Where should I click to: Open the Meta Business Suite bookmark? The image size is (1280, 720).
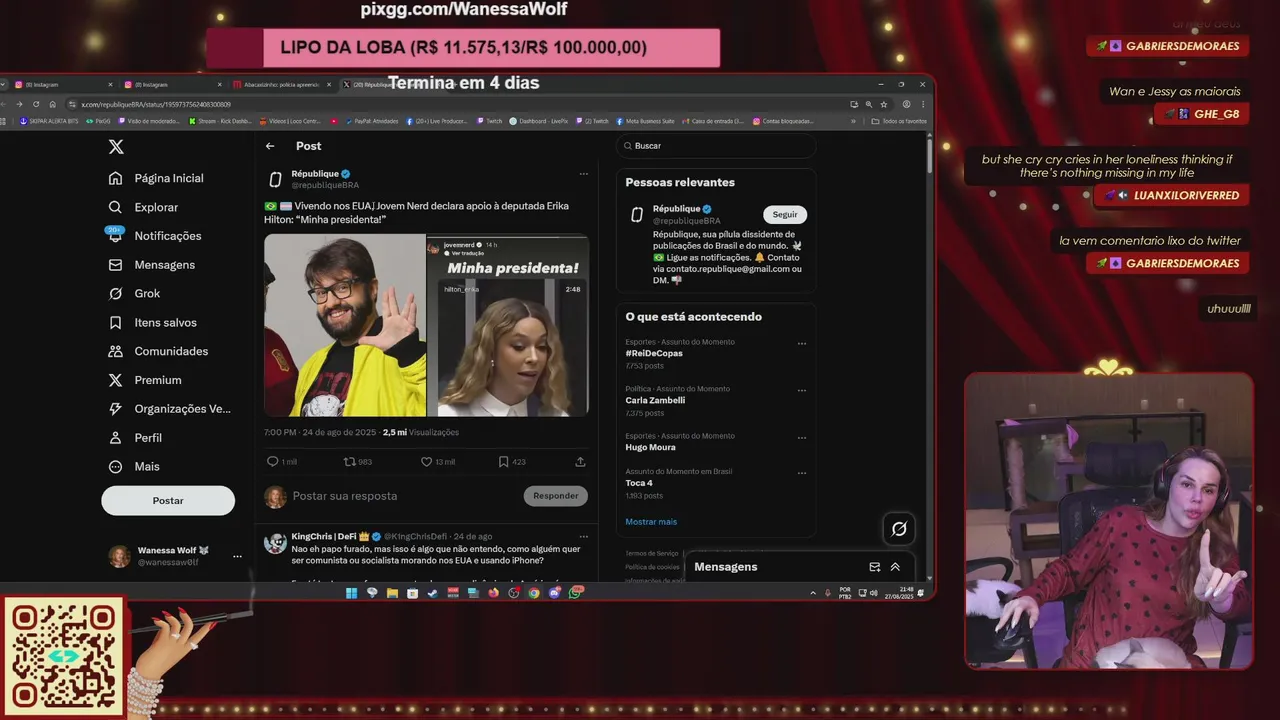point(647,121)
